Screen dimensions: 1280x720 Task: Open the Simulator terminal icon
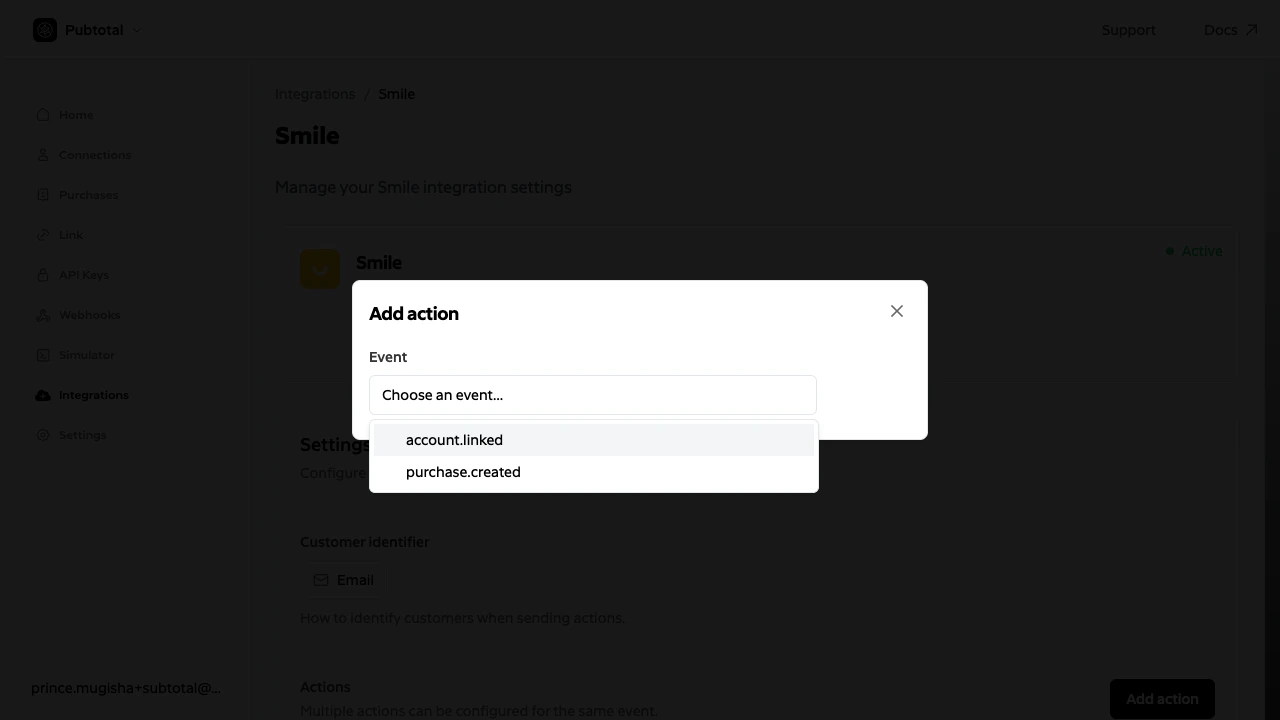tap(43, 355)
